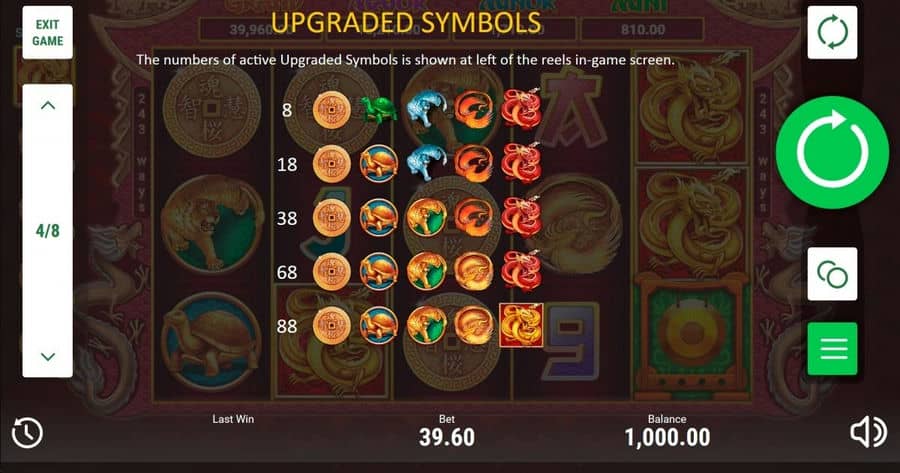Go to next paytable page chevron
Viewport: 900px width, 473px height.
tap(48, 356)
